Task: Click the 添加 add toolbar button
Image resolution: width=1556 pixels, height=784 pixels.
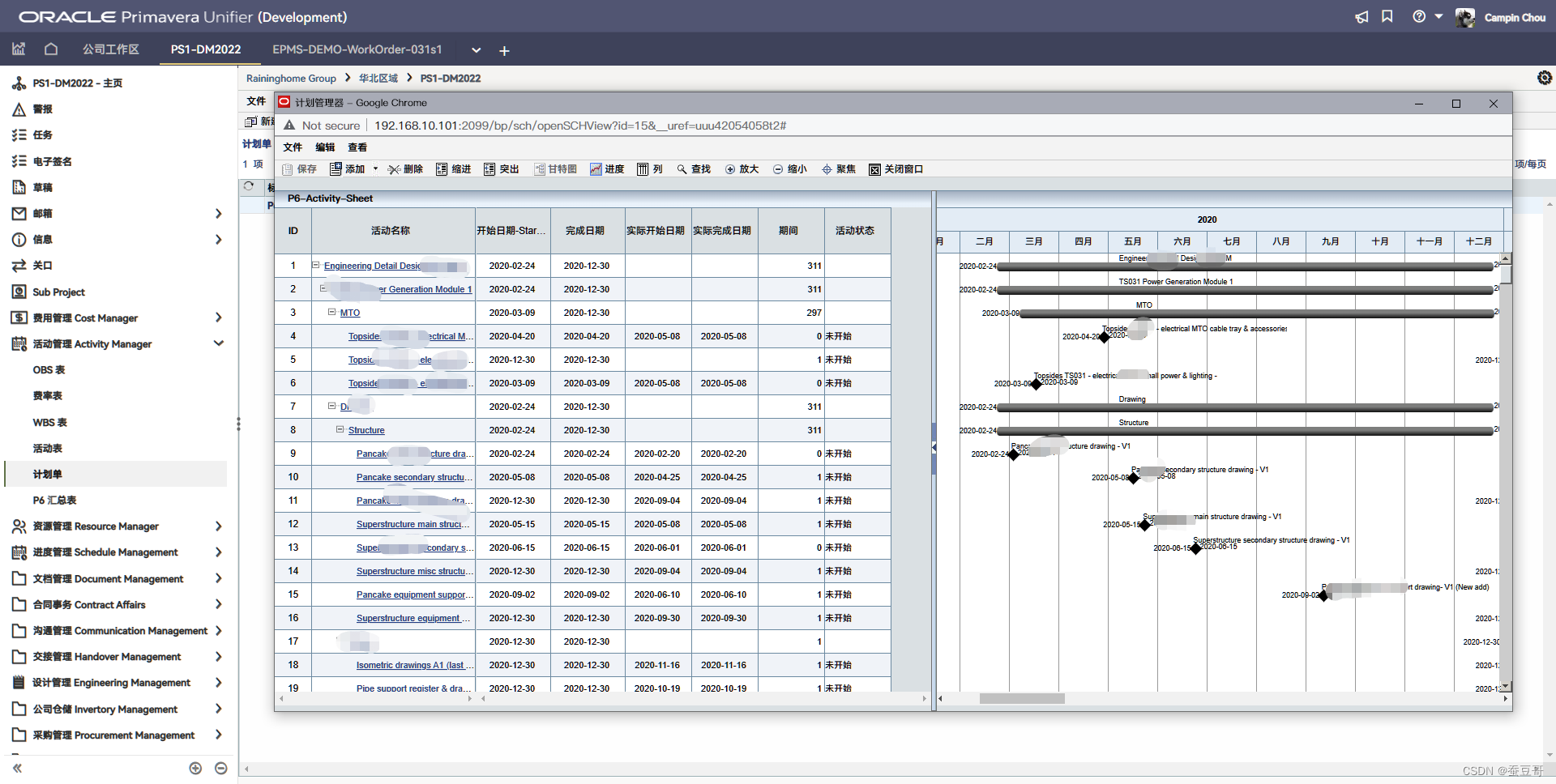Action: 348,169
